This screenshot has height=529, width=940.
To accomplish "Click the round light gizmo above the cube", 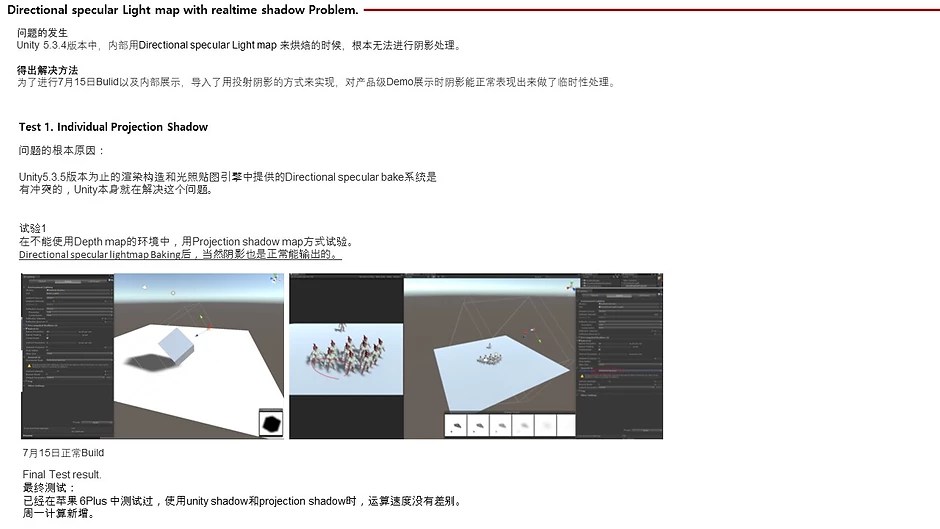I will pos(173,293).
